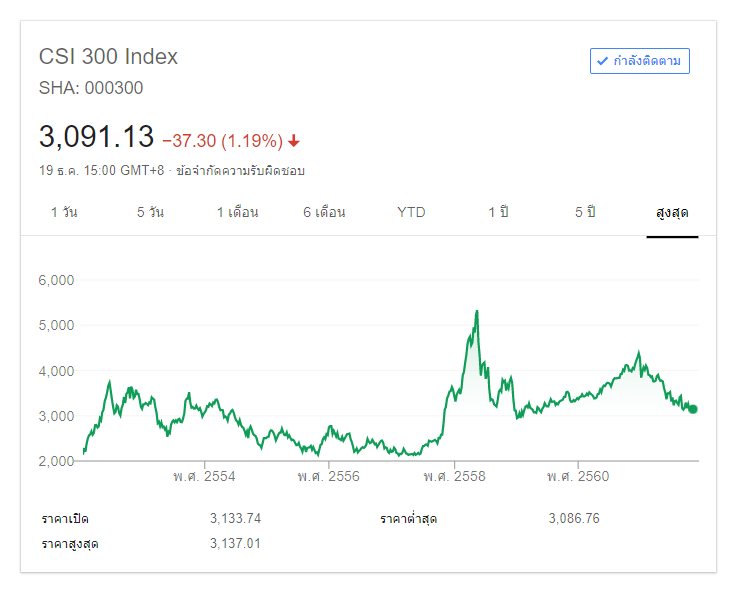Select the YTD tab

(411, 212)
